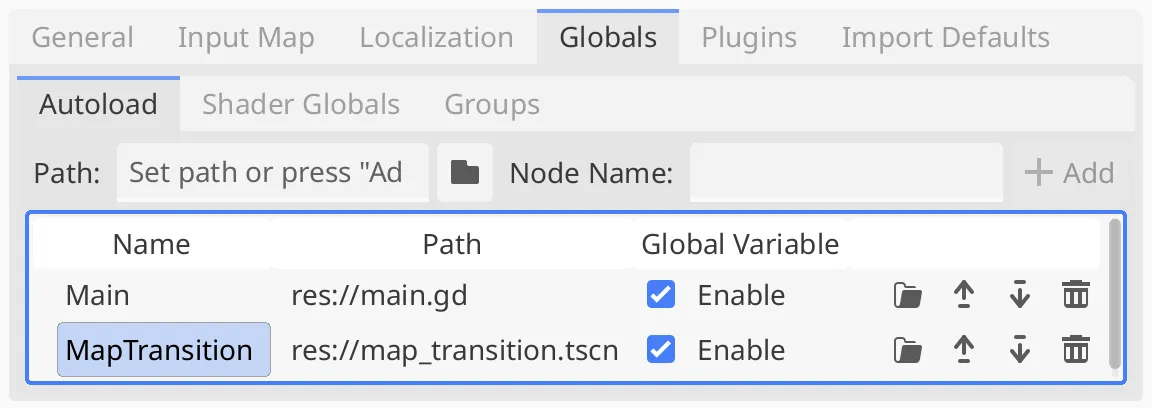Image resolution: width=1152 pixels, height=408 pixels.
Task: Open file location for MapTransition autoload
Action: 907,350
